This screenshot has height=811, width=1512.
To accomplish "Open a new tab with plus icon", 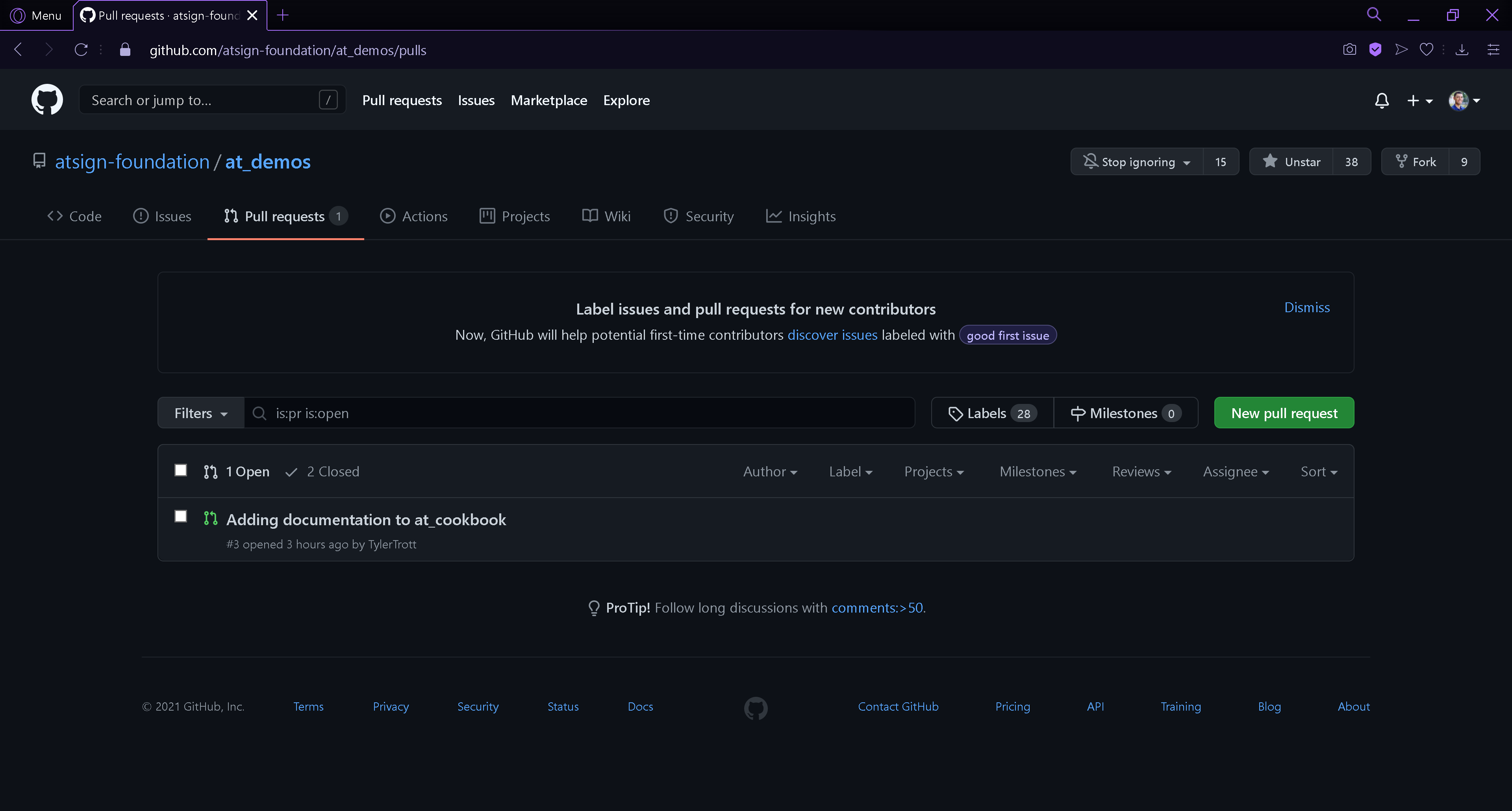I will [283, 15].
